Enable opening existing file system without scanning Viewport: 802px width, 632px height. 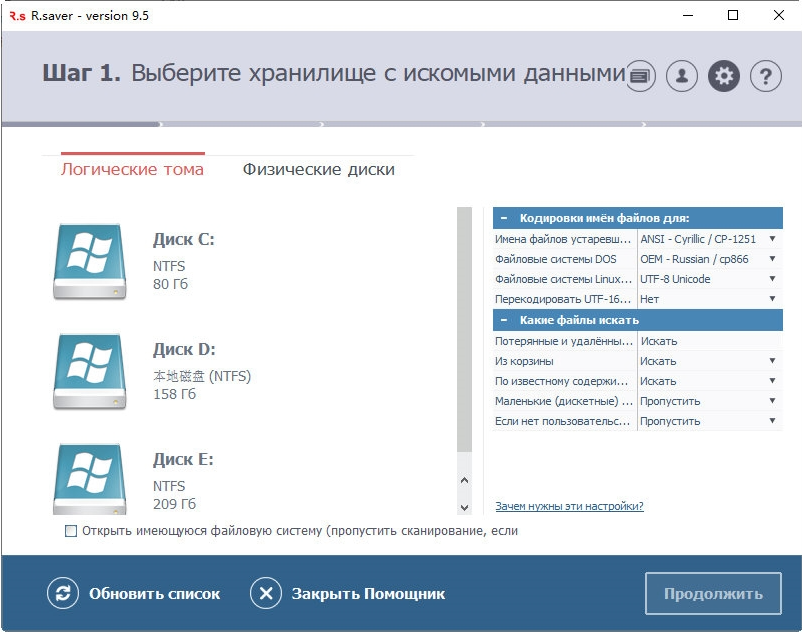pos(70,531)
